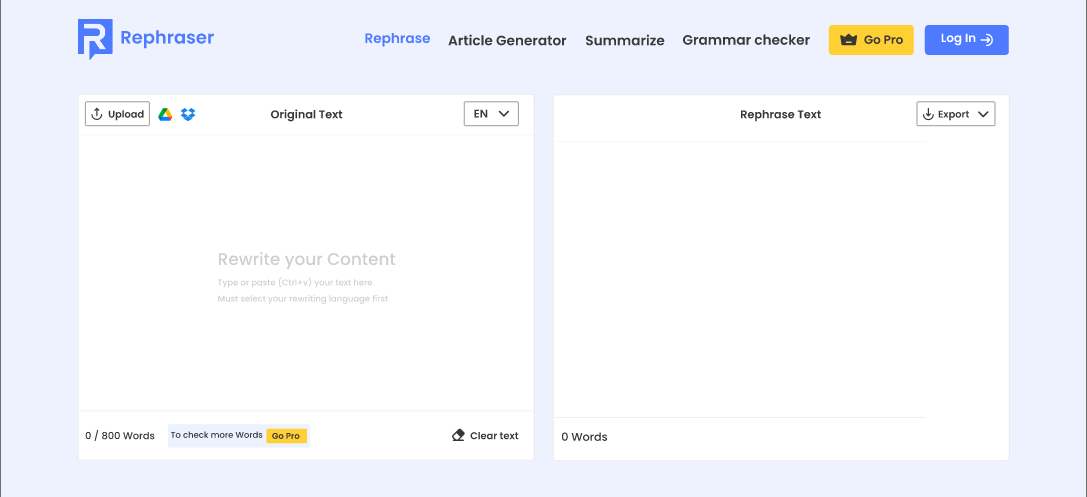Open the EN language dropdown
The height and width of the screenshot is (497, 1087).
[x=491, y=114]
